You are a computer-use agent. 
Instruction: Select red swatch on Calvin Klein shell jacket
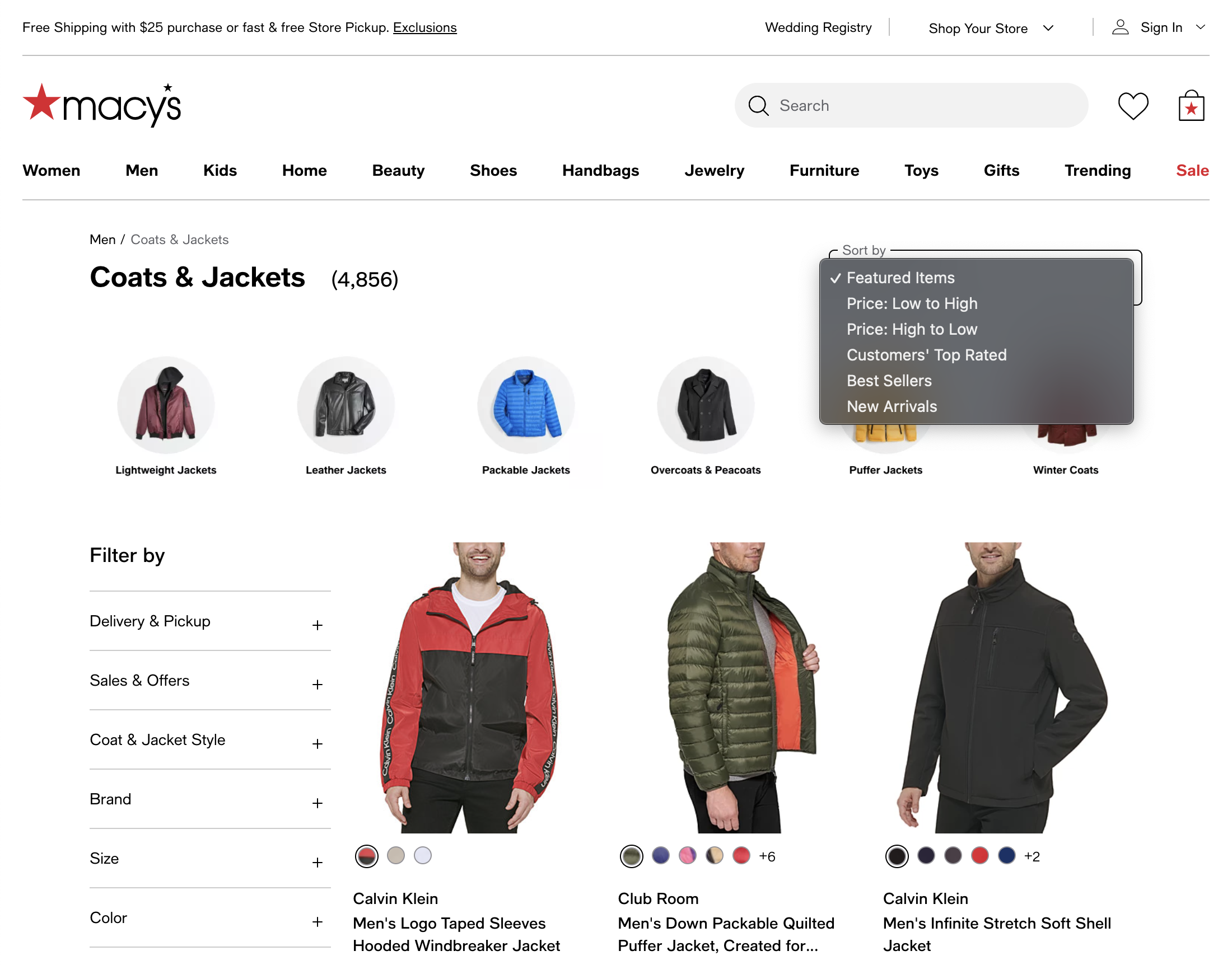tap(979, 856)
